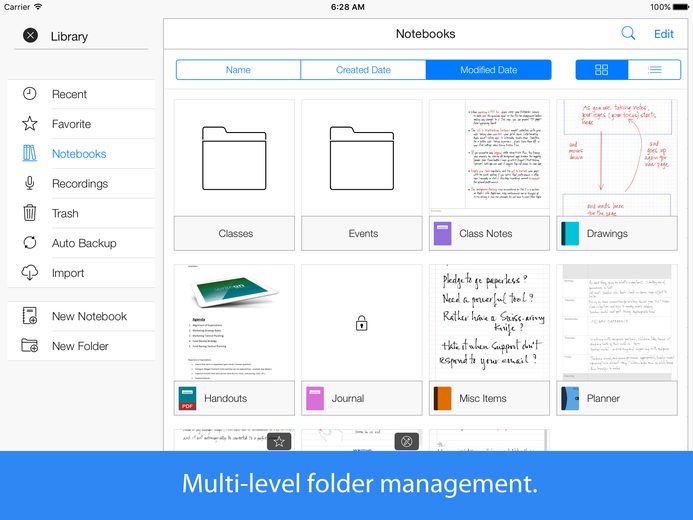Click the teal Drawings cover icon

570,233
